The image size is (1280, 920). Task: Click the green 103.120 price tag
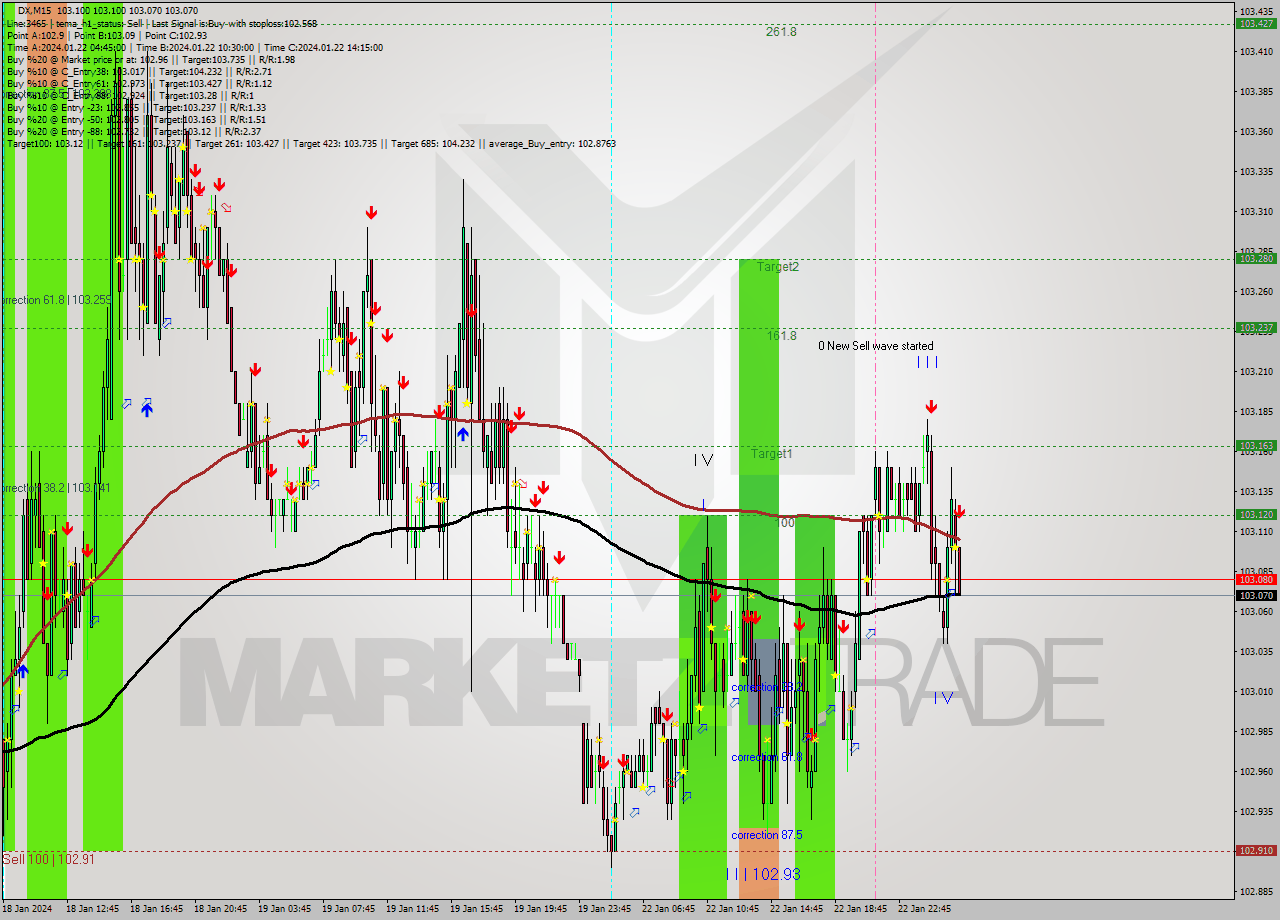pos(1256,514)
